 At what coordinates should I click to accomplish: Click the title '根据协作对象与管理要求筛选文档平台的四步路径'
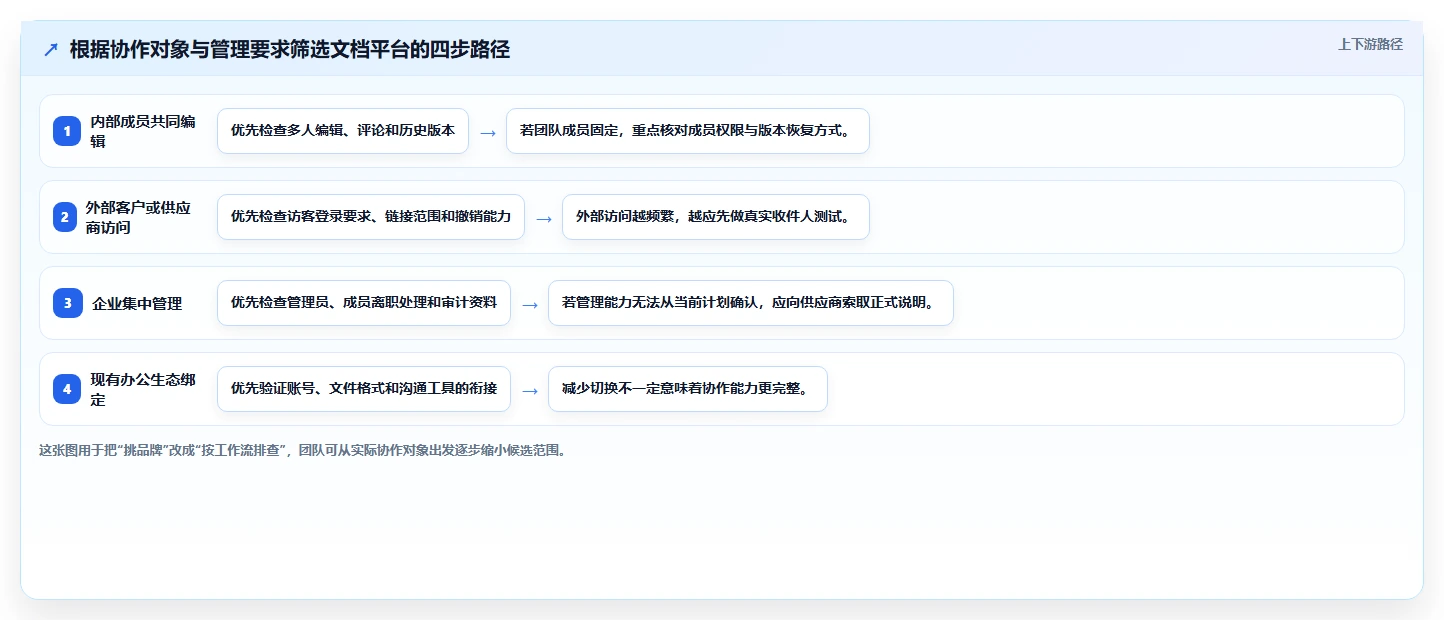[290, 50]
